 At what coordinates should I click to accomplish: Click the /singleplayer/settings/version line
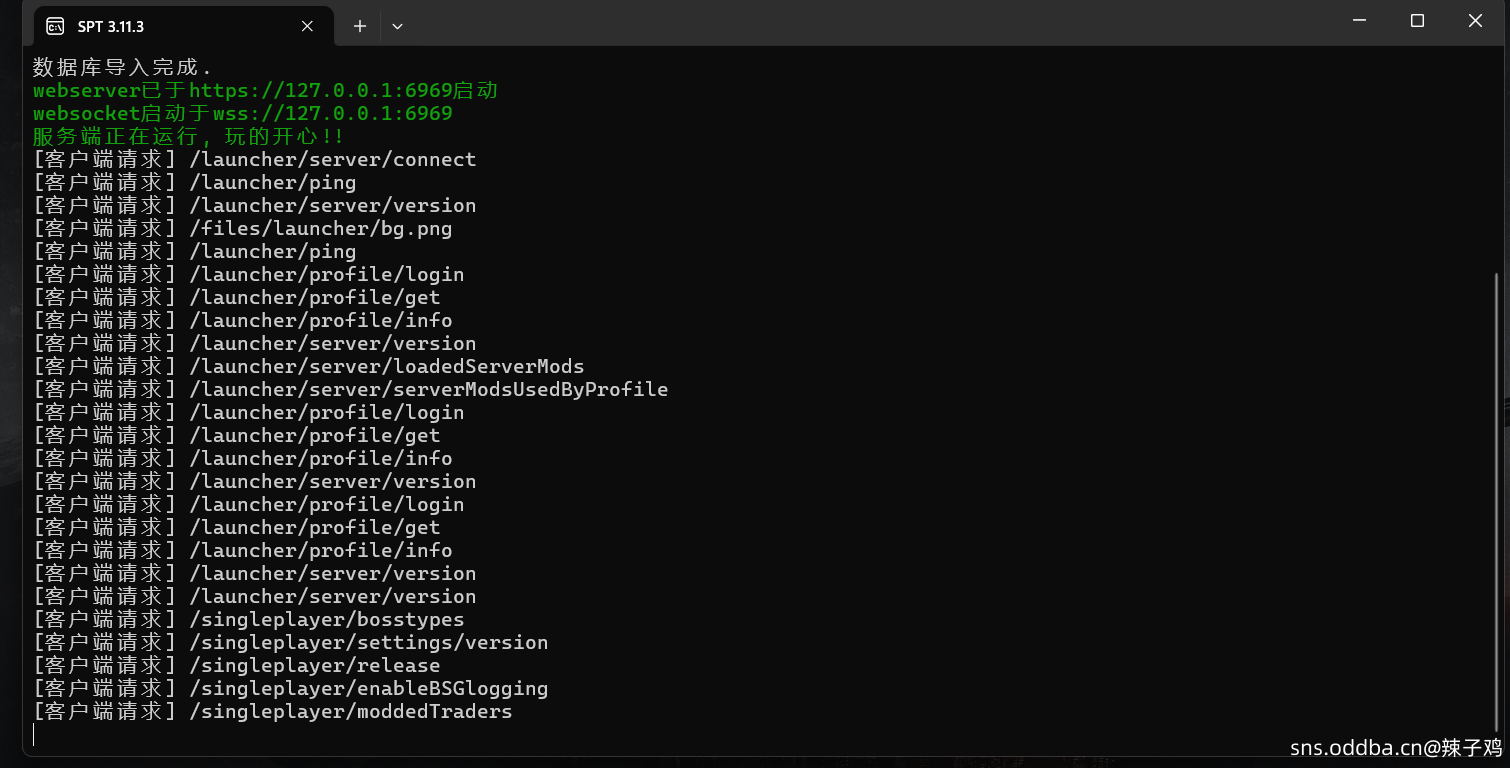290,642
